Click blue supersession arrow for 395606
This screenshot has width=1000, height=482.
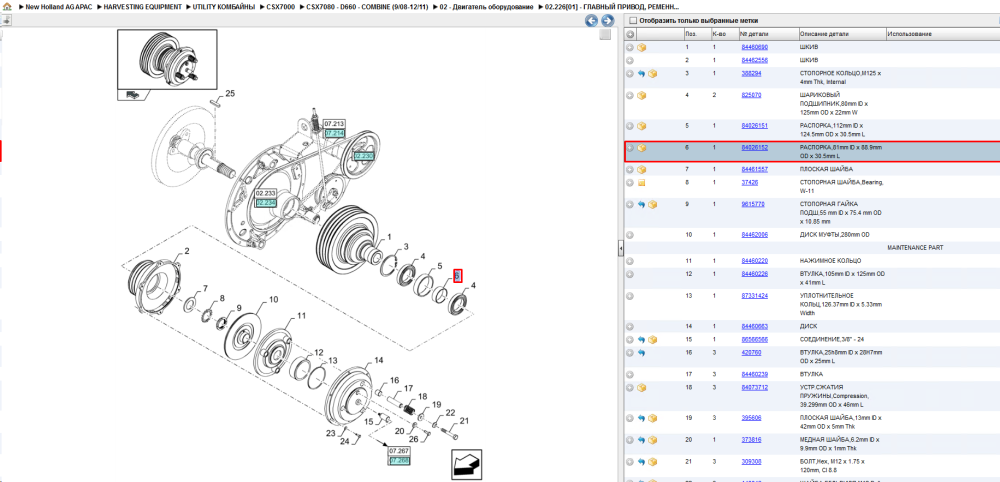[x=642, y=418]
